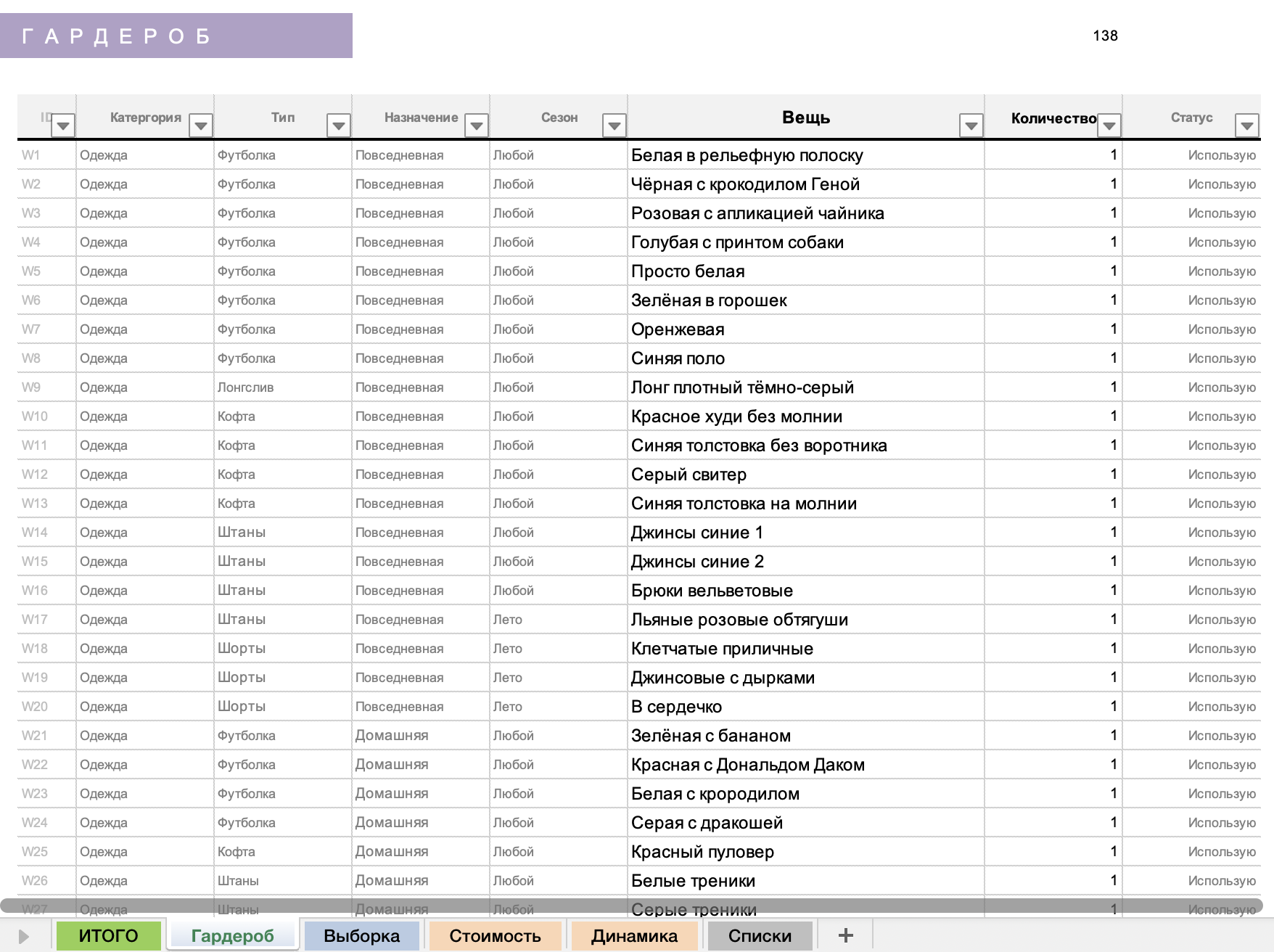Click the sheet tabs scroll arrow
The image size is (1274, 952).
[24, 936]
